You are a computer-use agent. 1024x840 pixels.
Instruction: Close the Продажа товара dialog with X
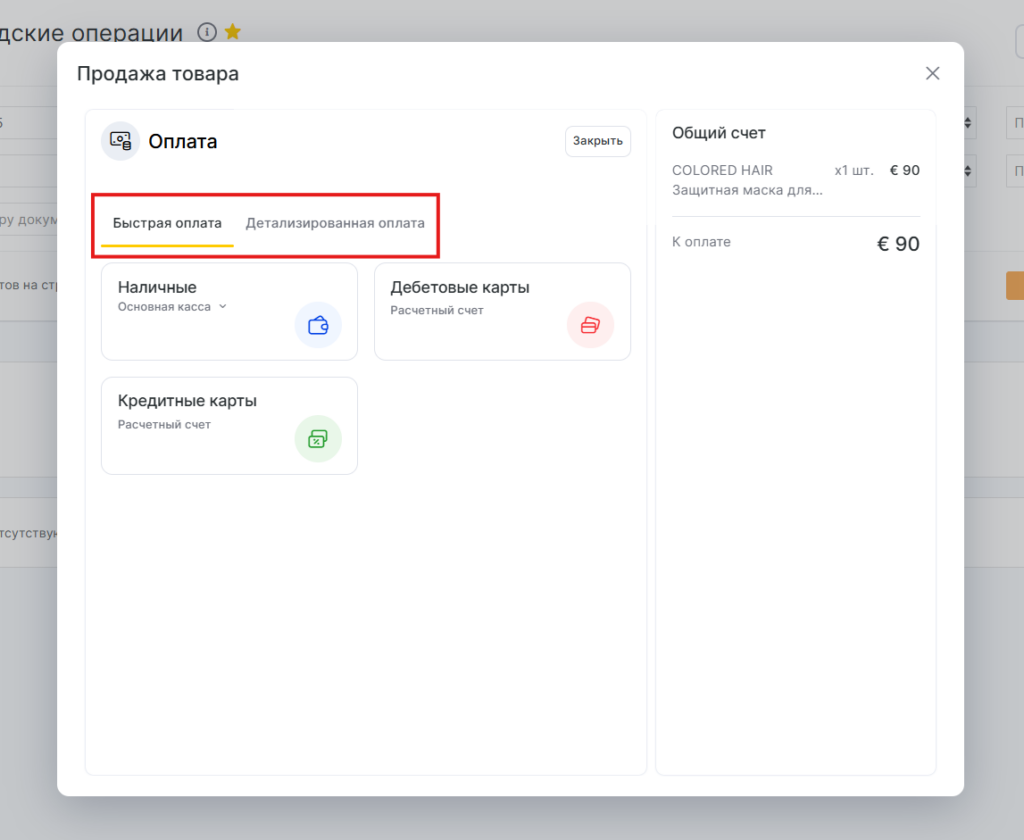(932, 73)
